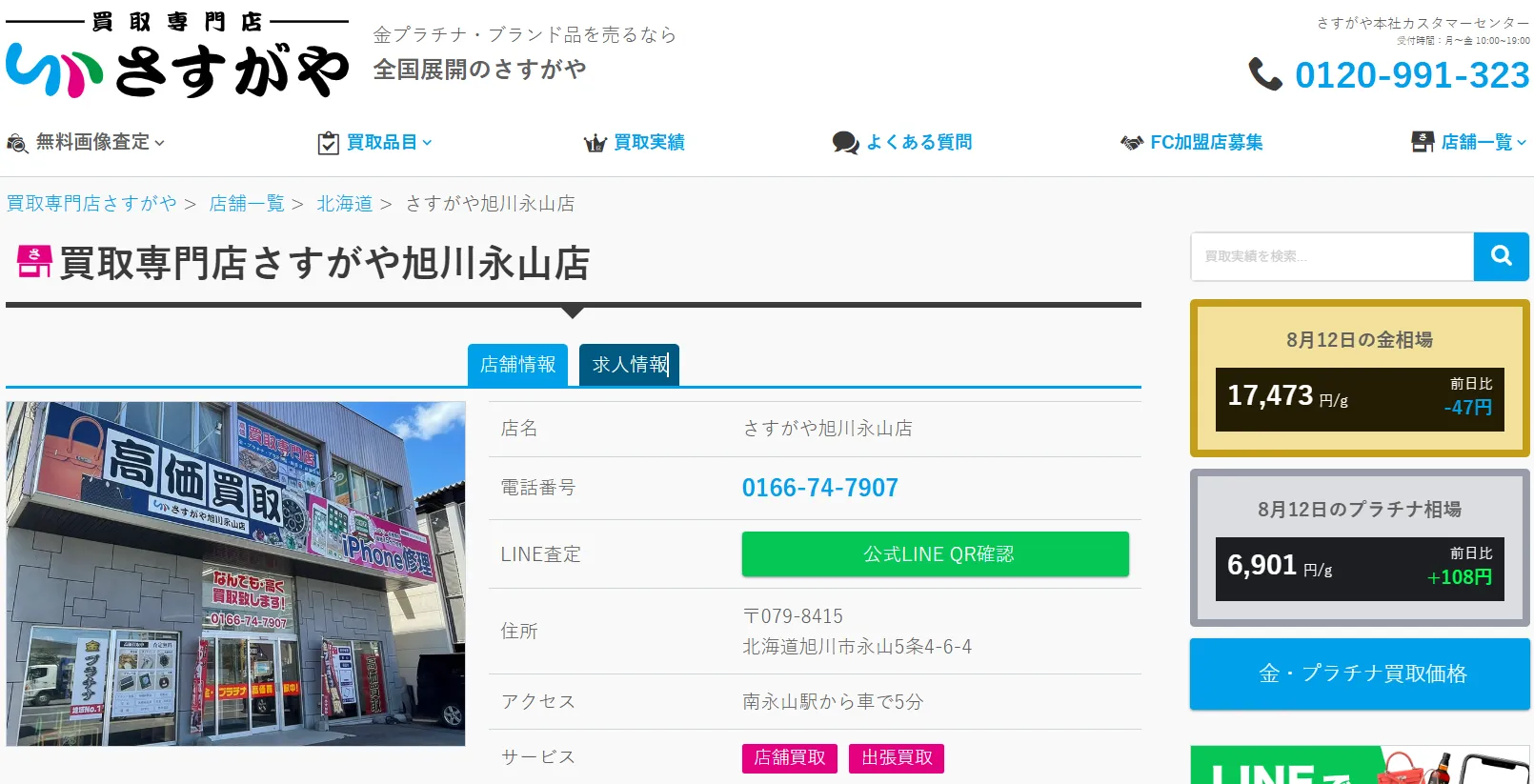Click heading 買取専門店さすがや旭川永山店
This screenshot has height=784, width=1534.
coord(324,263)
